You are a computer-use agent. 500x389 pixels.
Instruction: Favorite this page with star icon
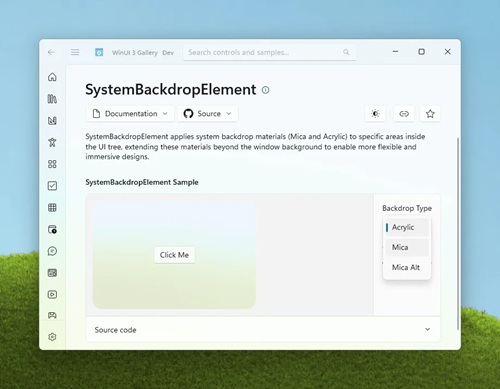[x=430, y=114]
